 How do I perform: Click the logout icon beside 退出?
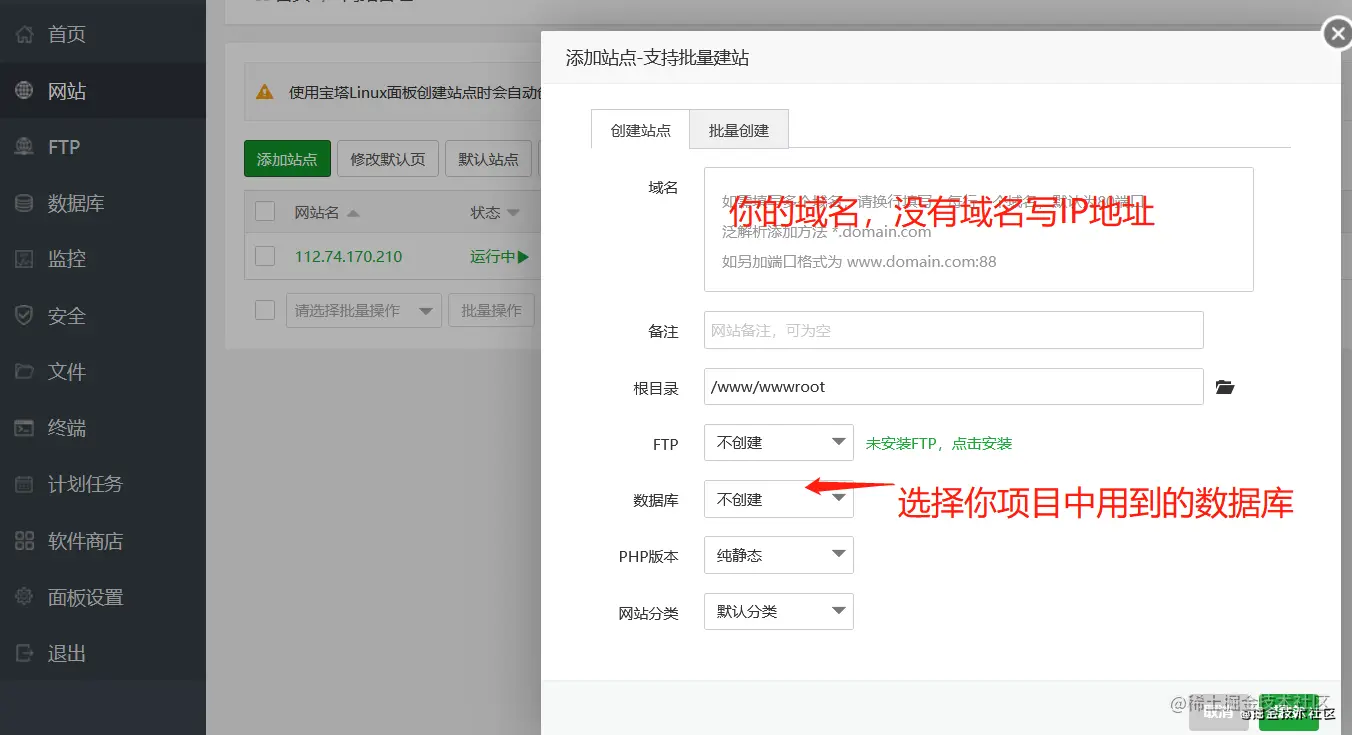click(x=25, y=653)
